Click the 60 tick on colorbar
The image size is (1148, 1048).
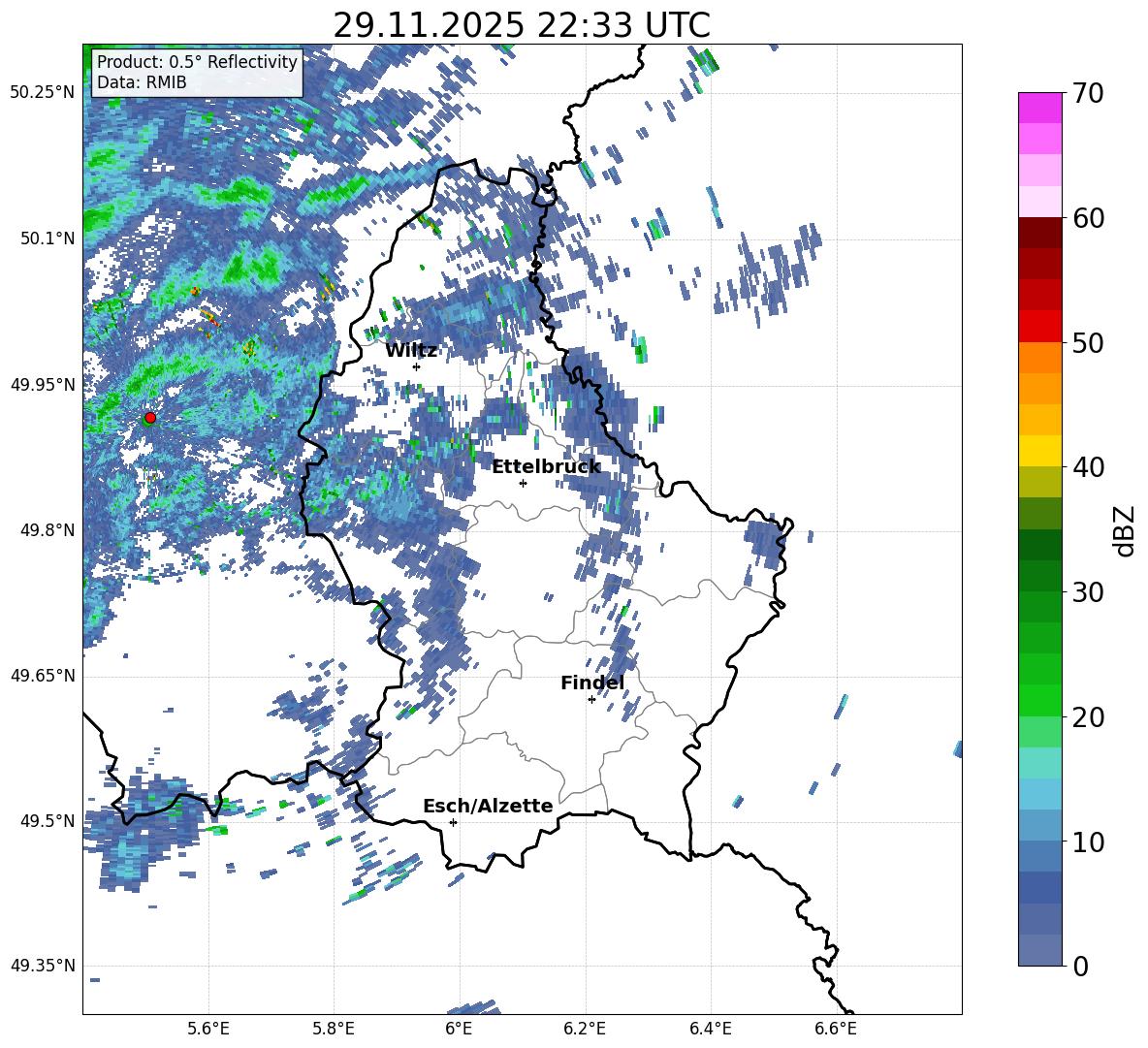pos(1089,218)
